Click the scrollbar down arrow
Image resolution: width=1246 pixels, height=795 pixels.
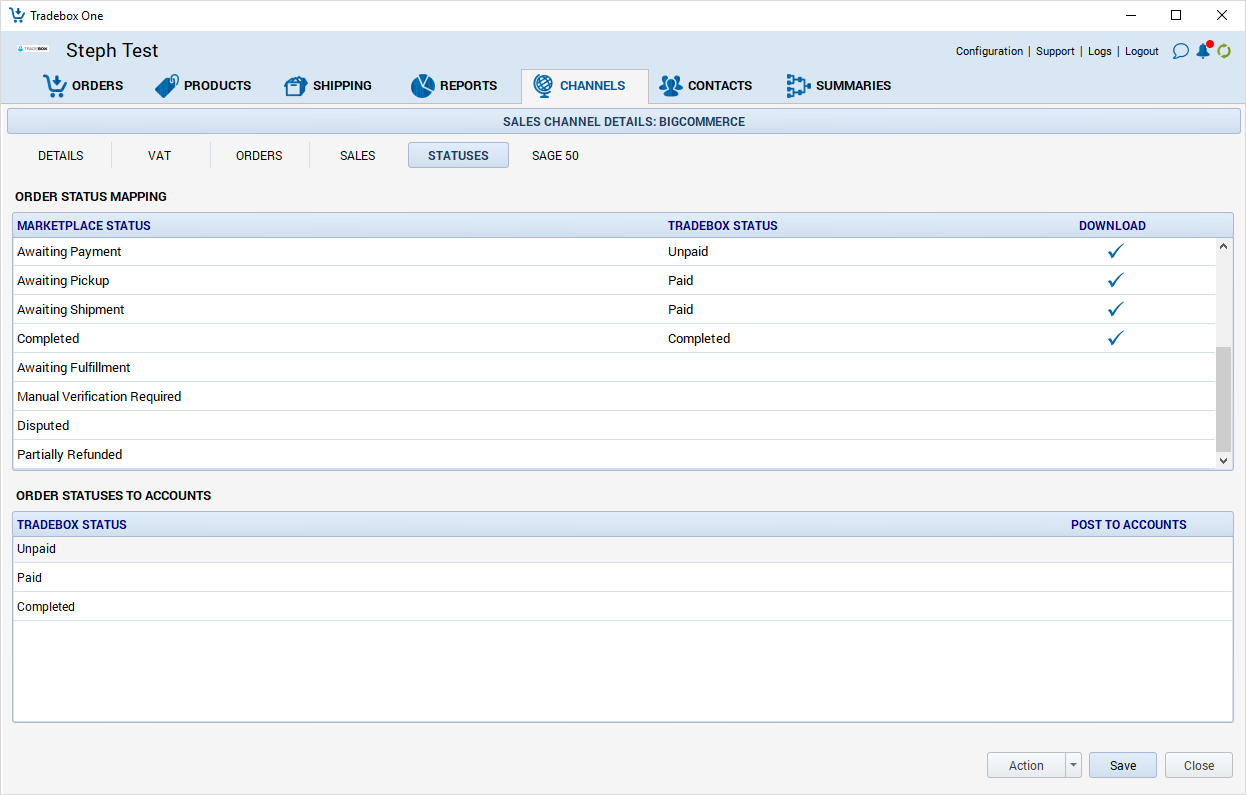pyautogui.click(x=1223, y=460)
